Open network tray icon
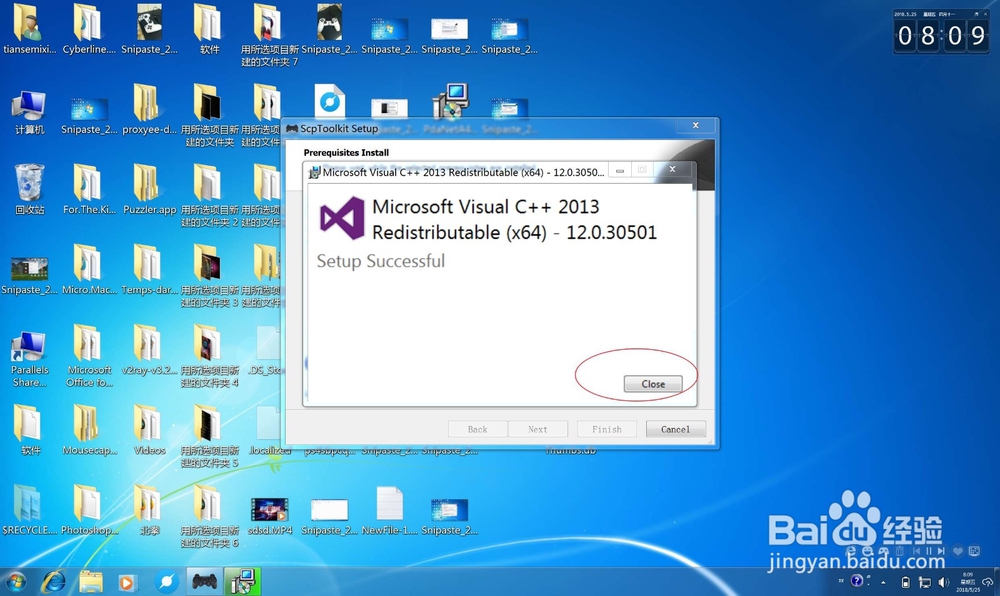1000x596 pixels. click(x=924, y=582)
